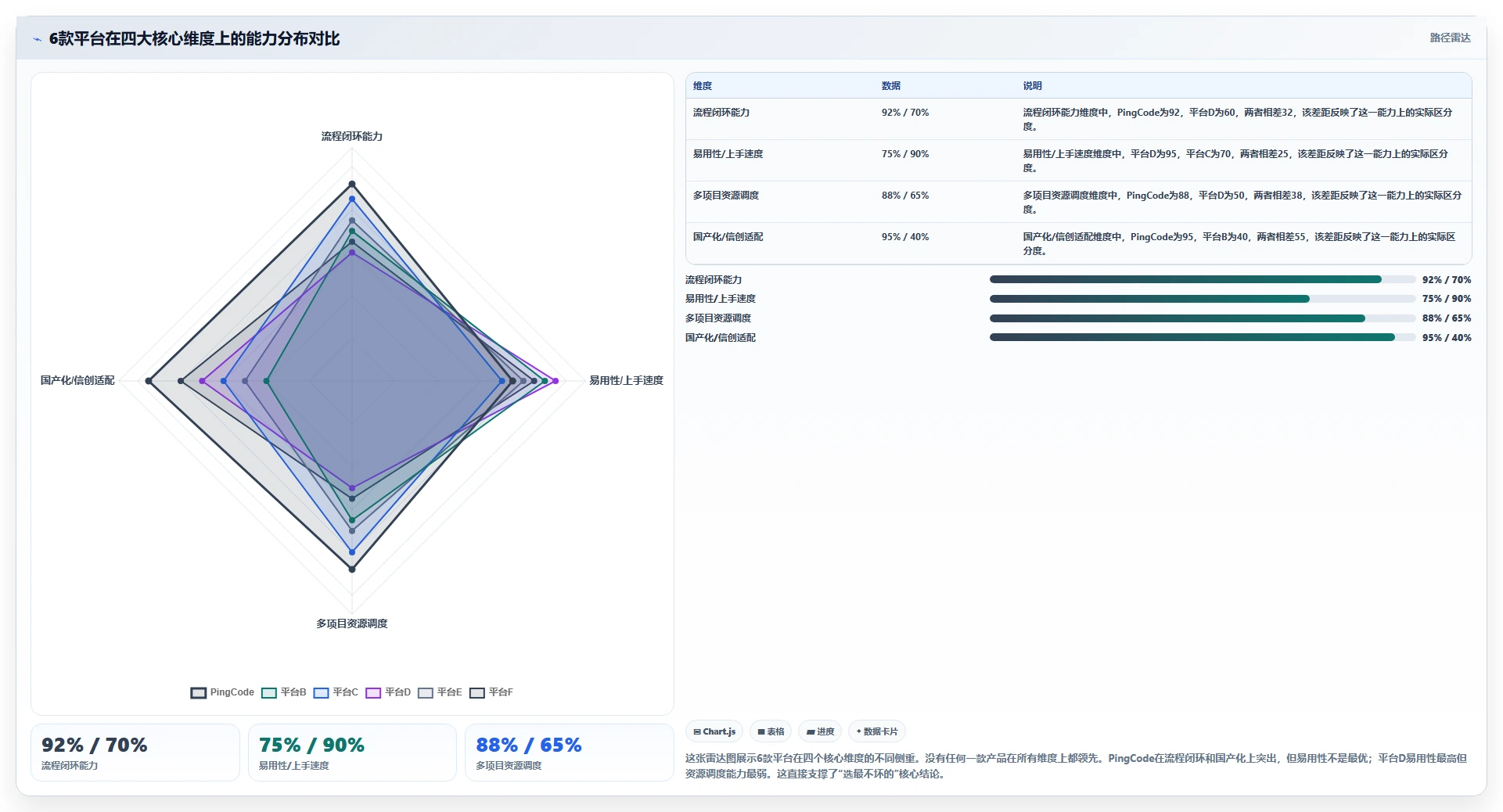Toggle the PingCode legend series
1503x812 pixels.
[x=222, y=692]
